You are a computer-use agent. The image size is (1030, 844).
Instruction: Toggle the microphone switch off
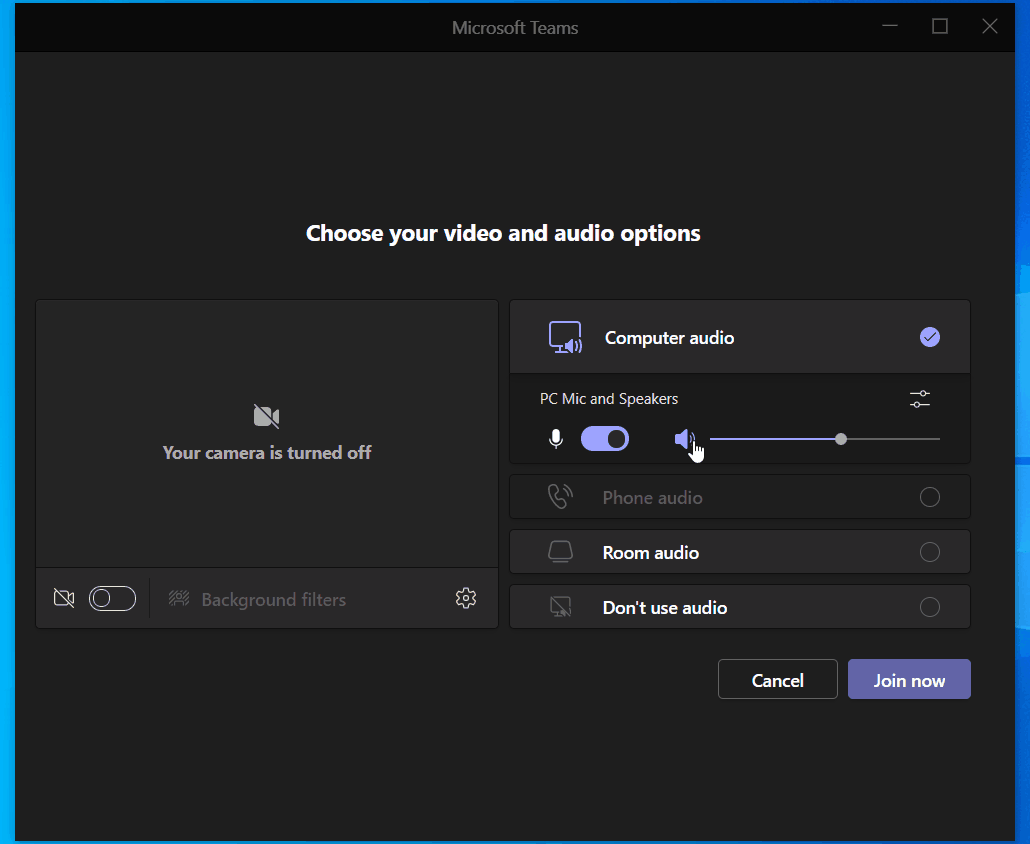(605, 439)
